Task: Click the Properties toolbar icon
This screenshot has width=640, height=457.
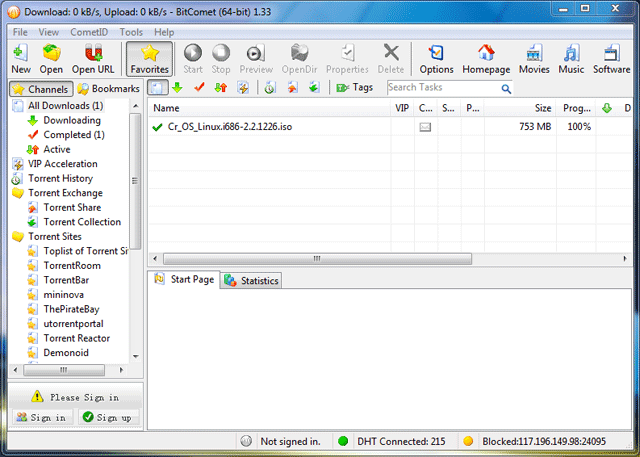Action: pyautogui.click(x=347, y=53)
